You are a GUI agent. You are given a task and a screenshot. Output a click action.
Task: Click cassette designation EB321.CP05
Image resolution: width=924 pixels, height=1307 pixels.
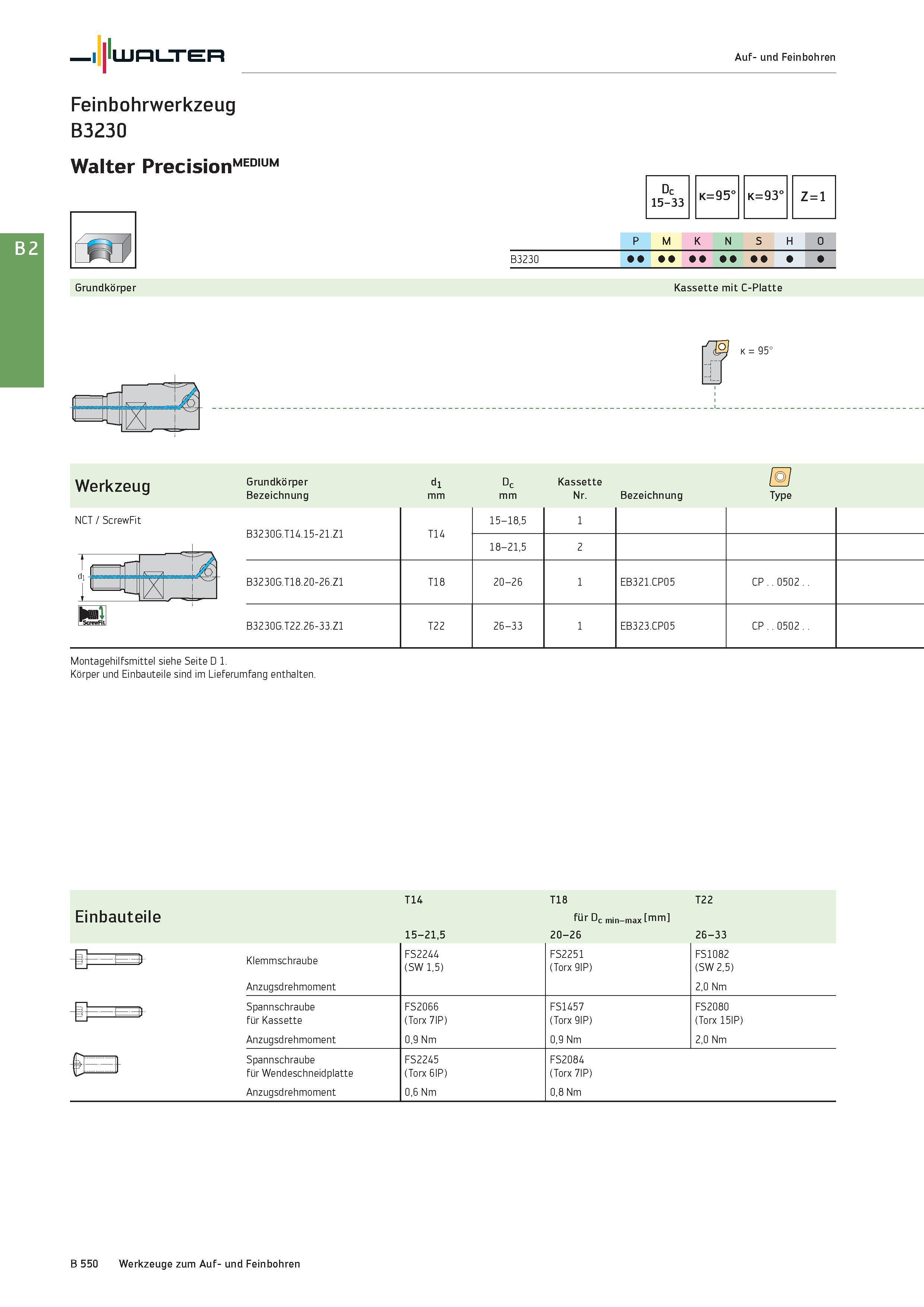pos(647,582)
